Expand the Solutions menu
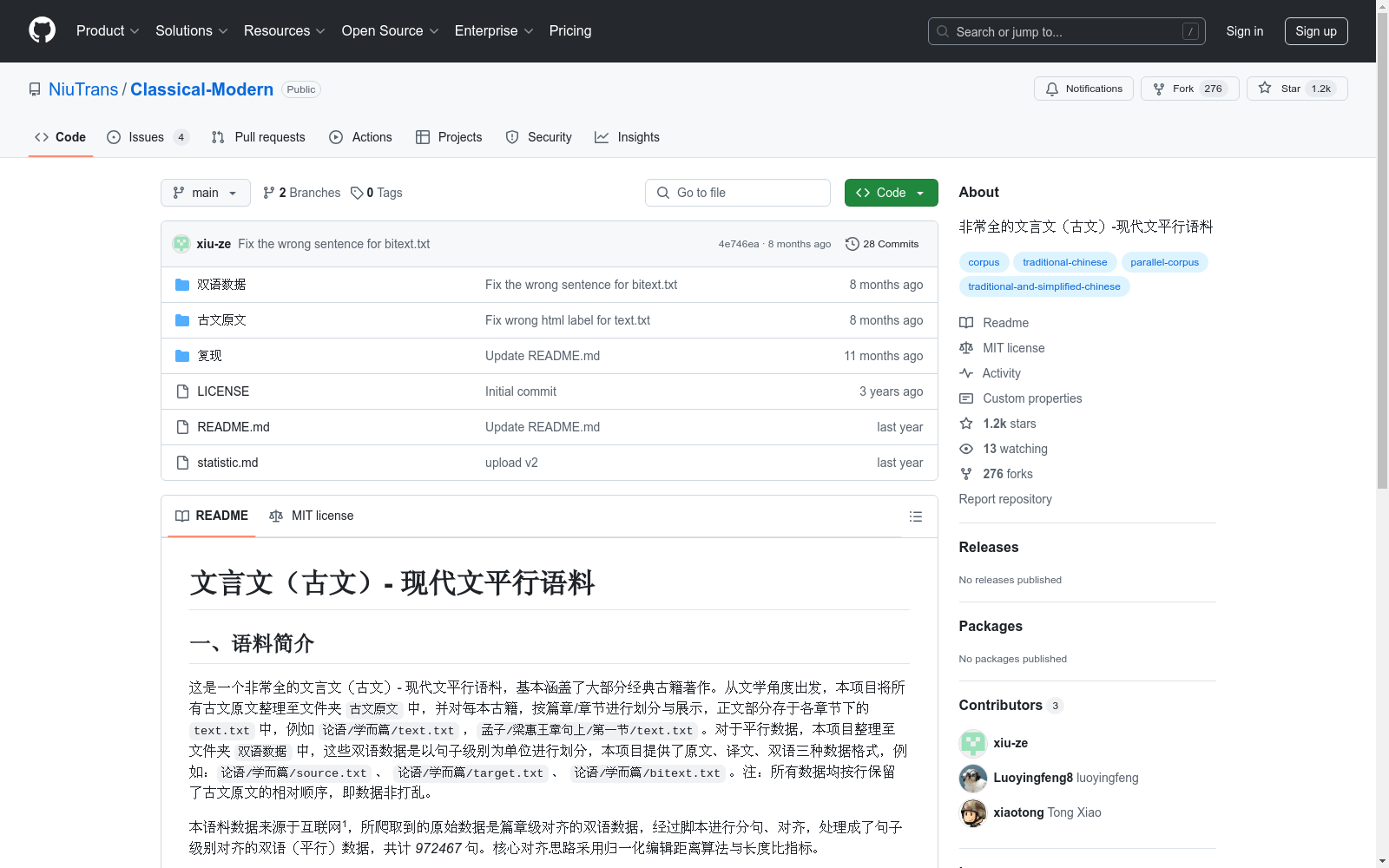The width and height of the screenshot is (1389, 868). pos(192,30)
